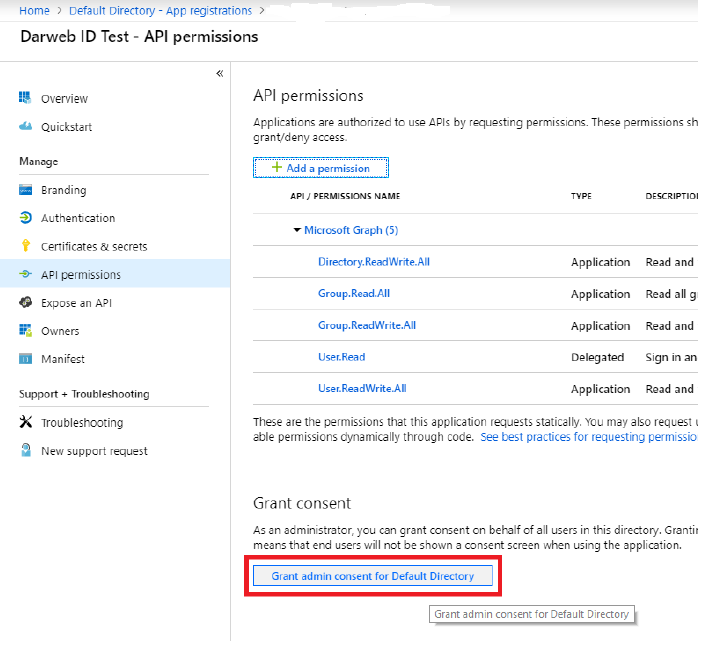703x646 pixels.
Task: Go to Home breadcrumb link
Action: coord(35,10)
